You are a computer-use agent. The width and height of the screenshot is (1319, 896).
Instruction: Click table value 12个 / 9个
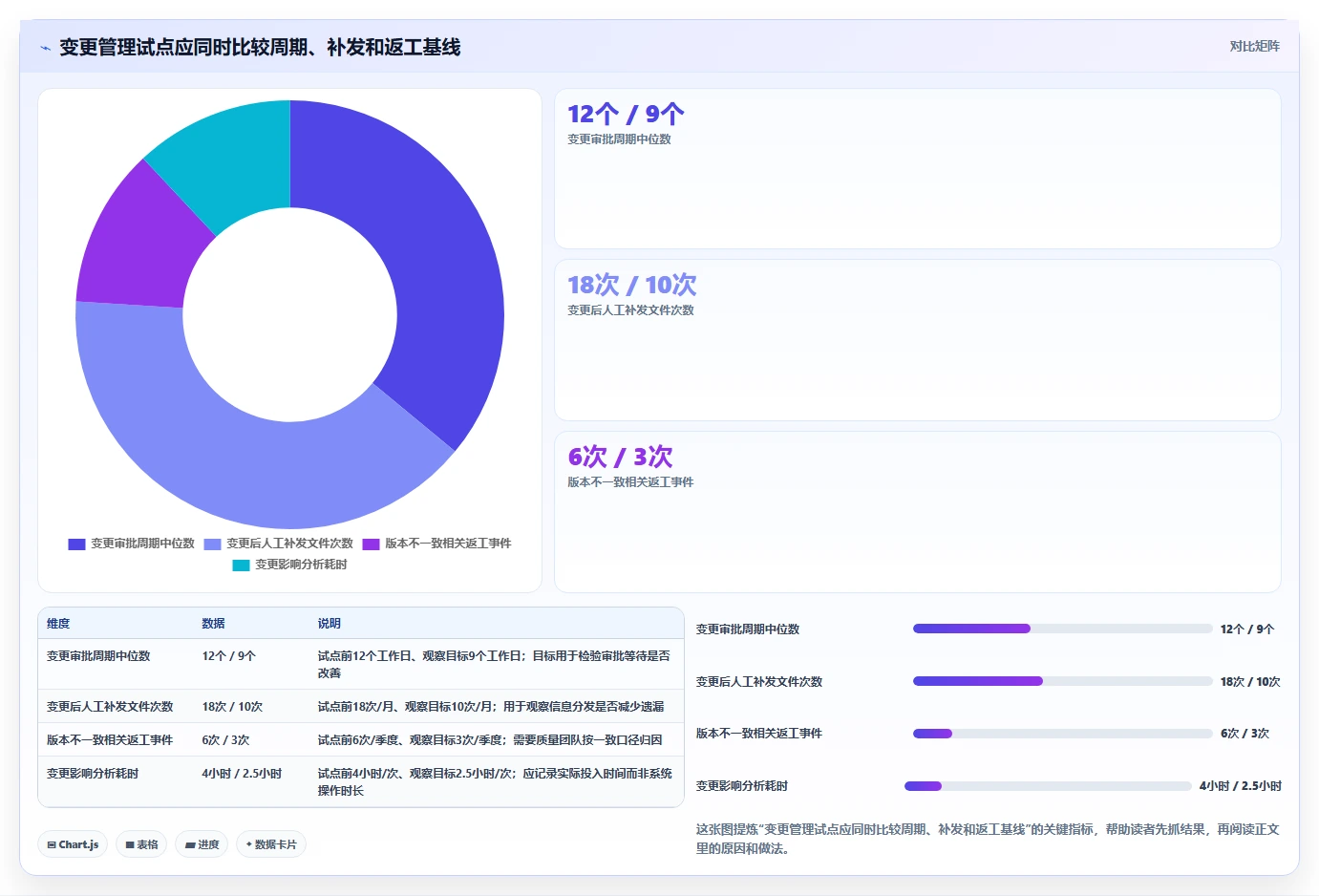(x=229, y=656)
